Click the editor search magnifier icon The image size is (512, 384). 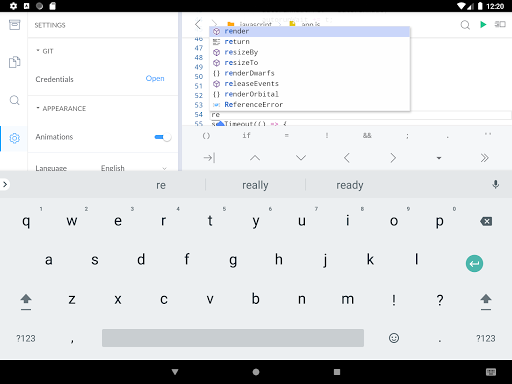point(465,25)
